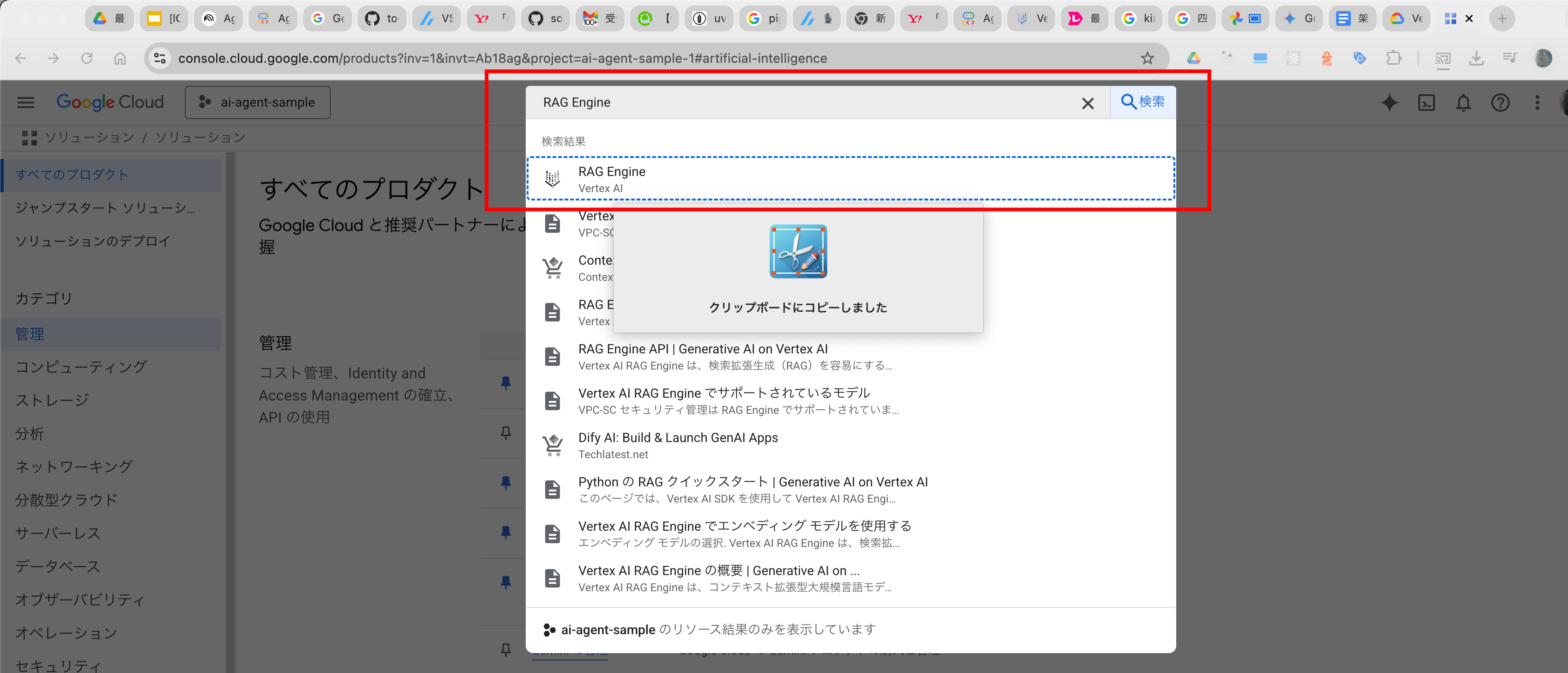Screen dimensions: 1568x673
Task: Click the sidebar vertical scrollbar
Action: [231, 412]
